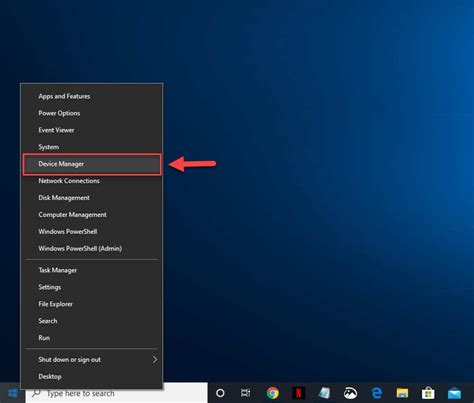Select the Search menu entry
Viewport: 474px width, 403px height.
coord(92,321)
